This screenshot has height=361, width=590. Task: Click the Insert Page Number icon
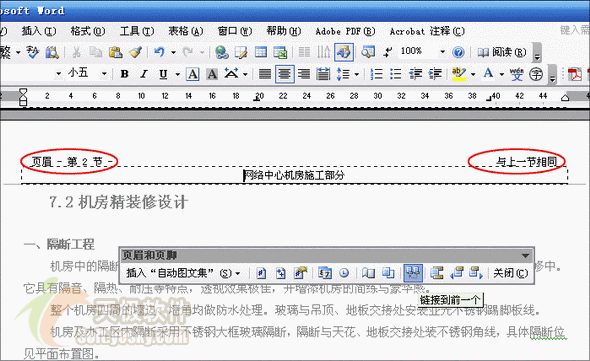click(261, 273)
